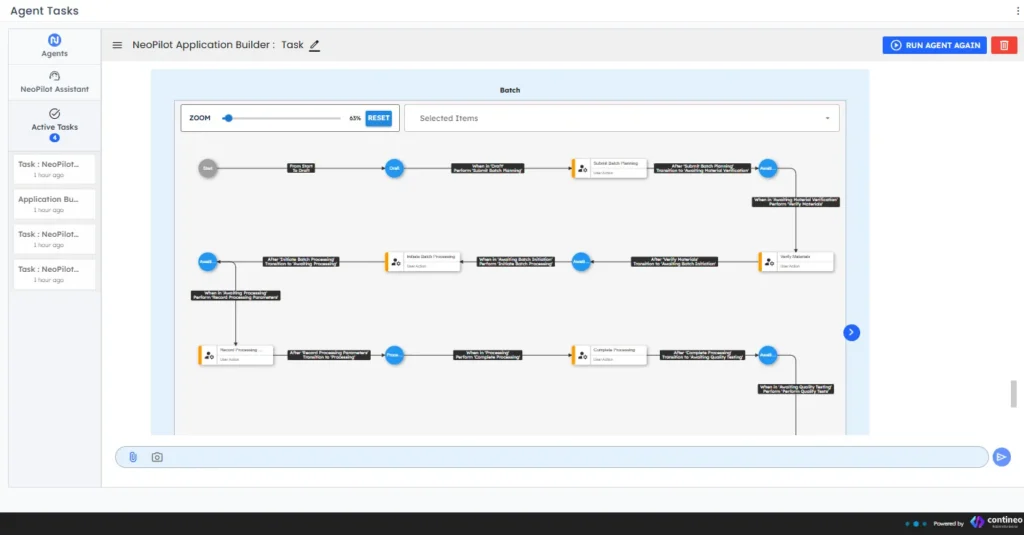Select the blue Draft state circle
The image size is (1024, 535).
[x=394, y=169]
